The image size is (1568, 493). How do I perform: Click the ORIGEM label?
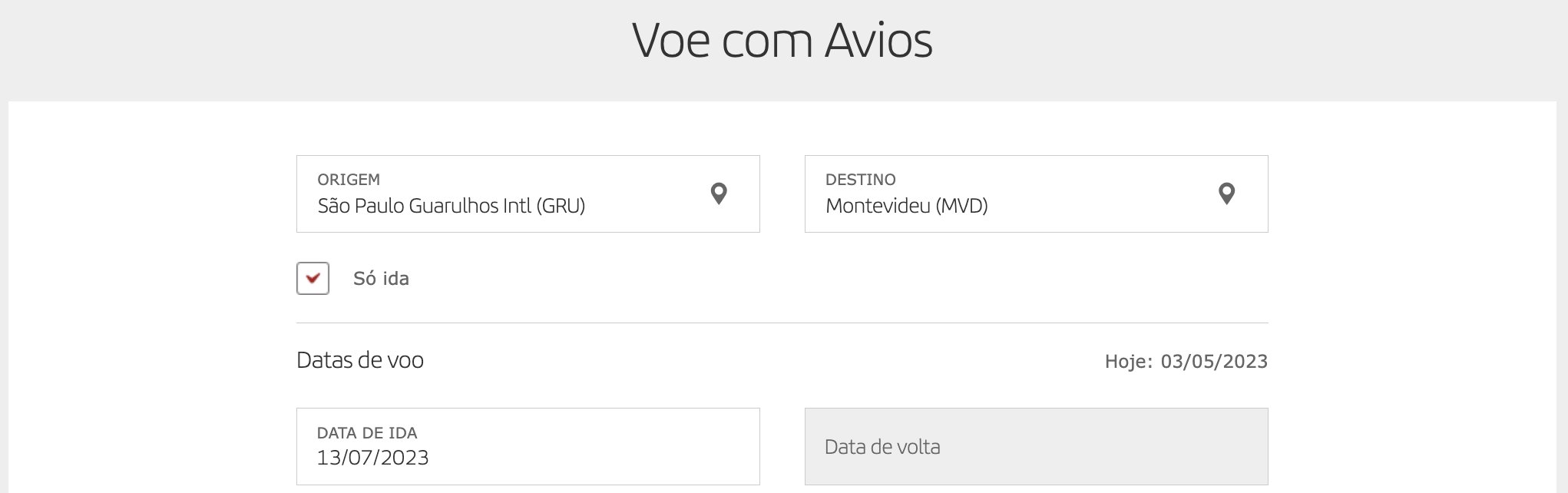click(349, 180)
